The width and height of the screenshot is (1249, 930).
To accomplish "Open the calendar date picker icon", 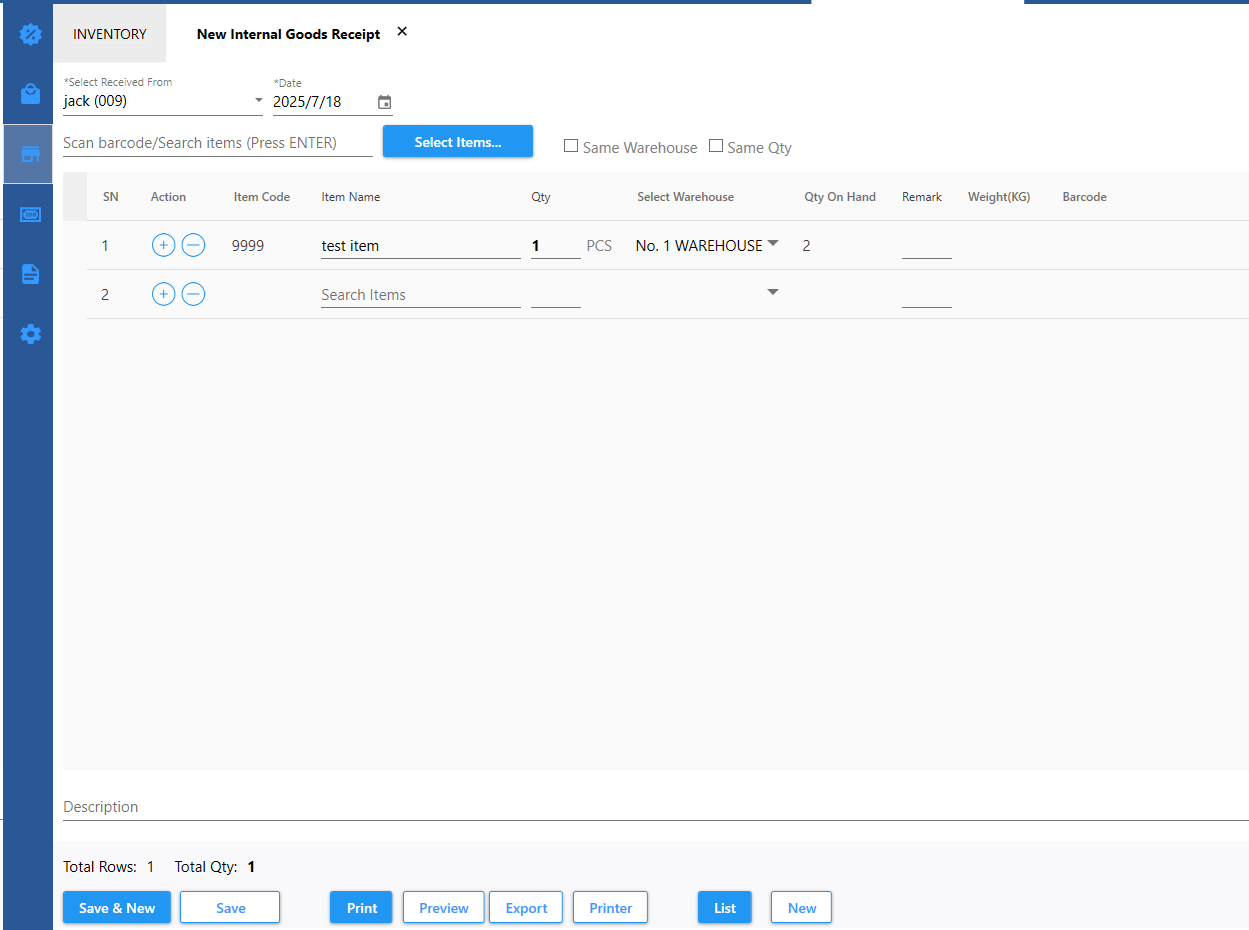I will (x=385, y=102).
